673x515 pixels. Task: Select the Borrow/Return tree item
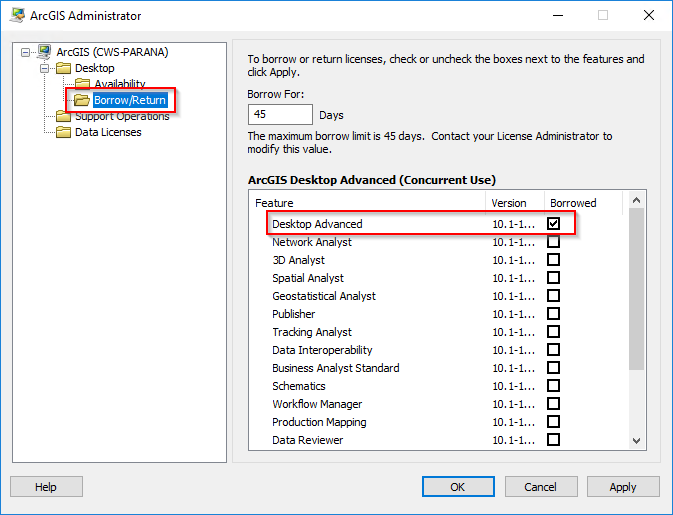pyautogui.click(x=130, y=100)
